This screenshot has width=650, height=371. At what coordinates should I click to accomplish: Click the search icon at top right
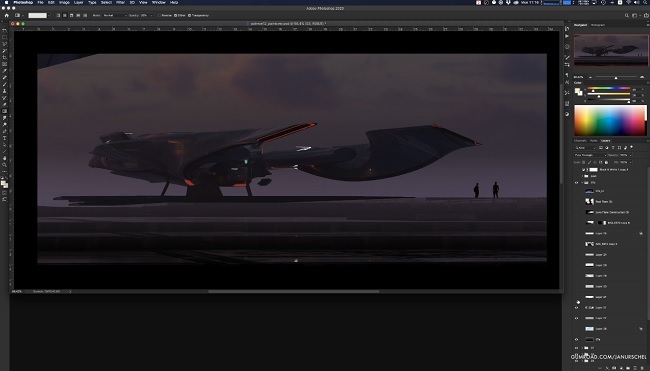(627, 15)
